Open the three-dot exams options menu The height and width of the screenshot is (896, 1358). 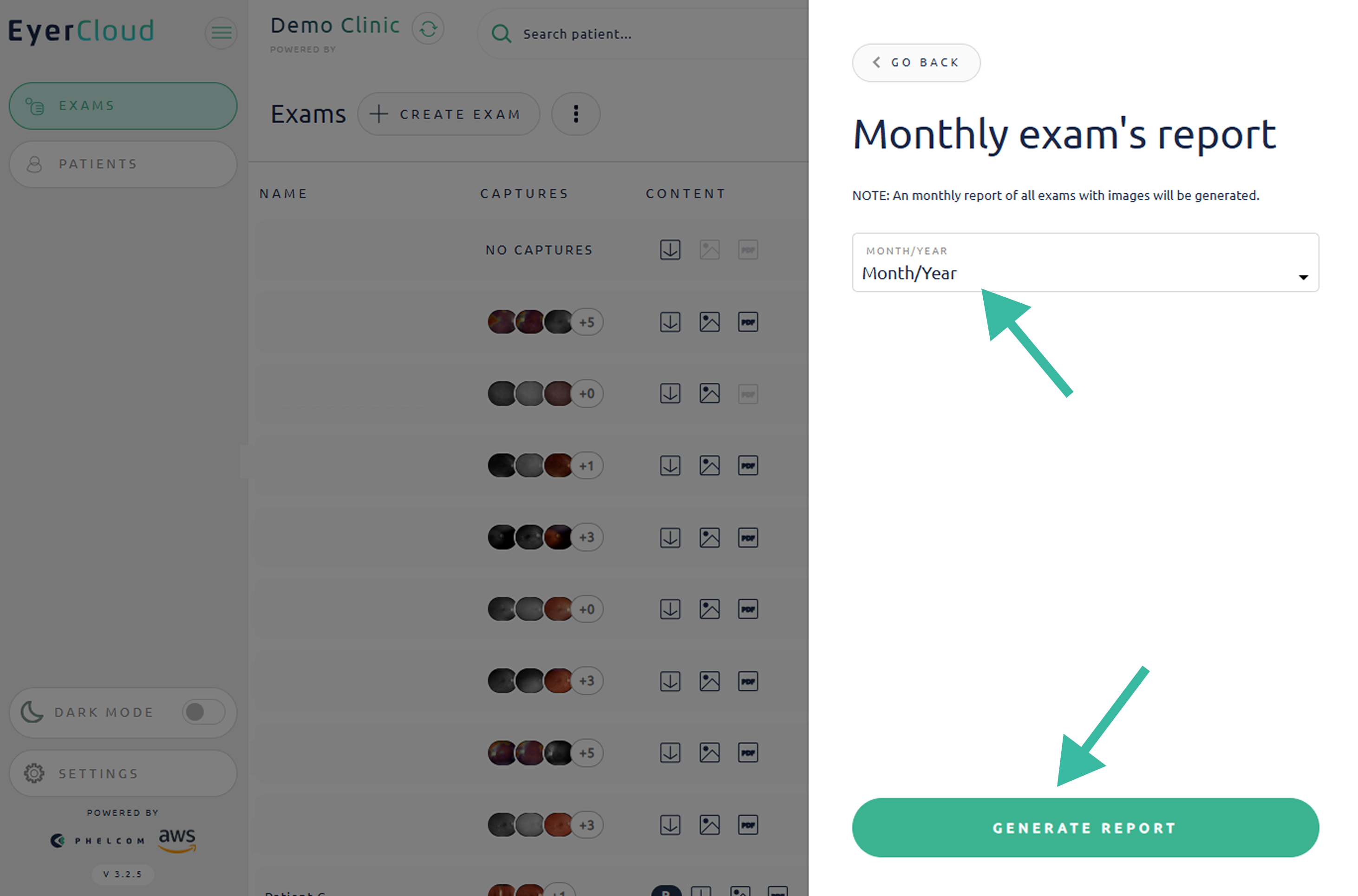coord(575,114)
